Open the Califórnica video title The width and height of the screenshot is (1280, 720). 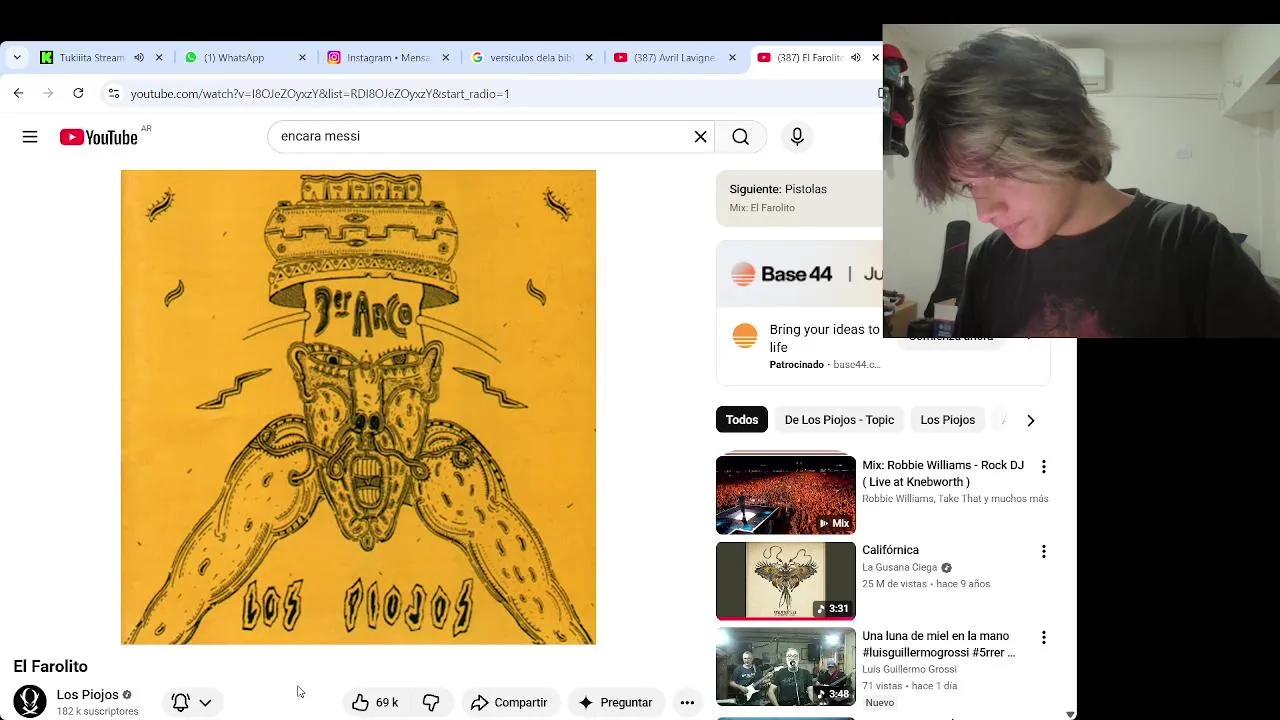click(890, 550)
